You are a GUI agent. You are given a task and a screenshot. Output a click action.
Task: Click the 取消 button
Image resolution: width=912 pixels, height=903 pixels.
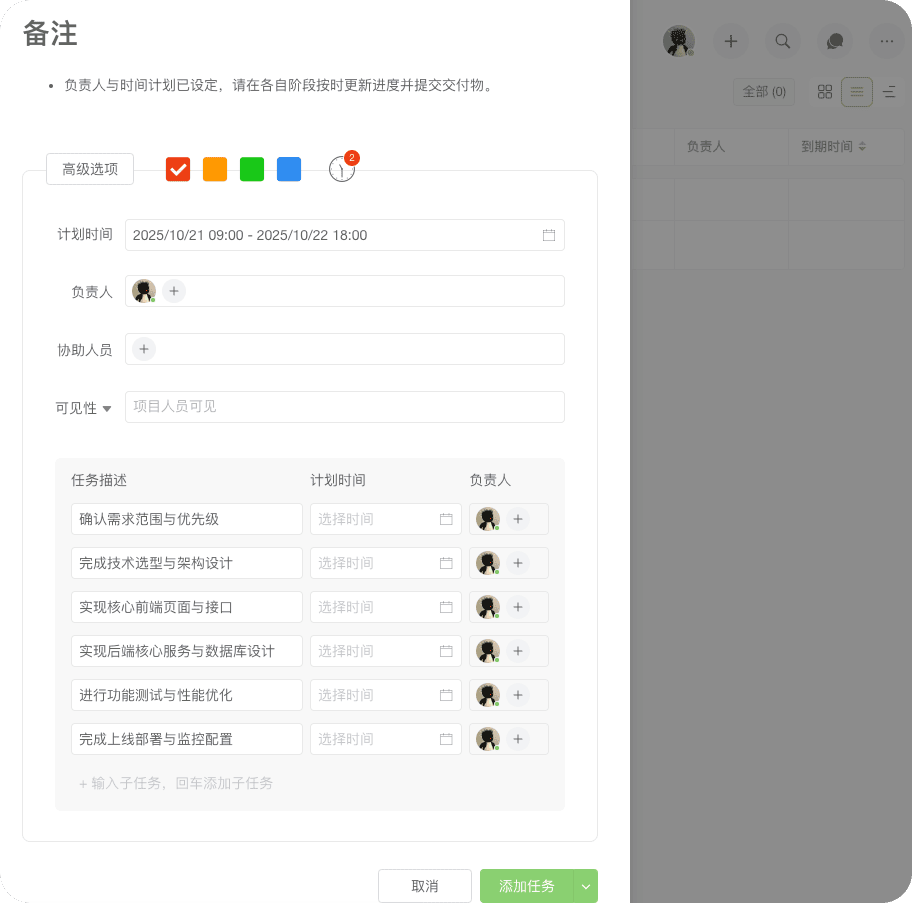tap(425, 886)
